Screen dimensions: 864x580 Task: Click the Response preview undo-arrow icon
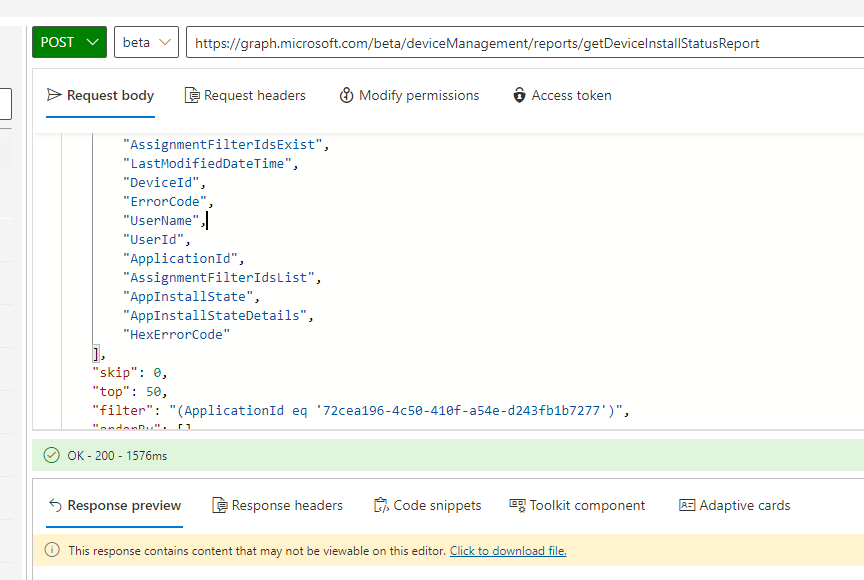(55, 505)
